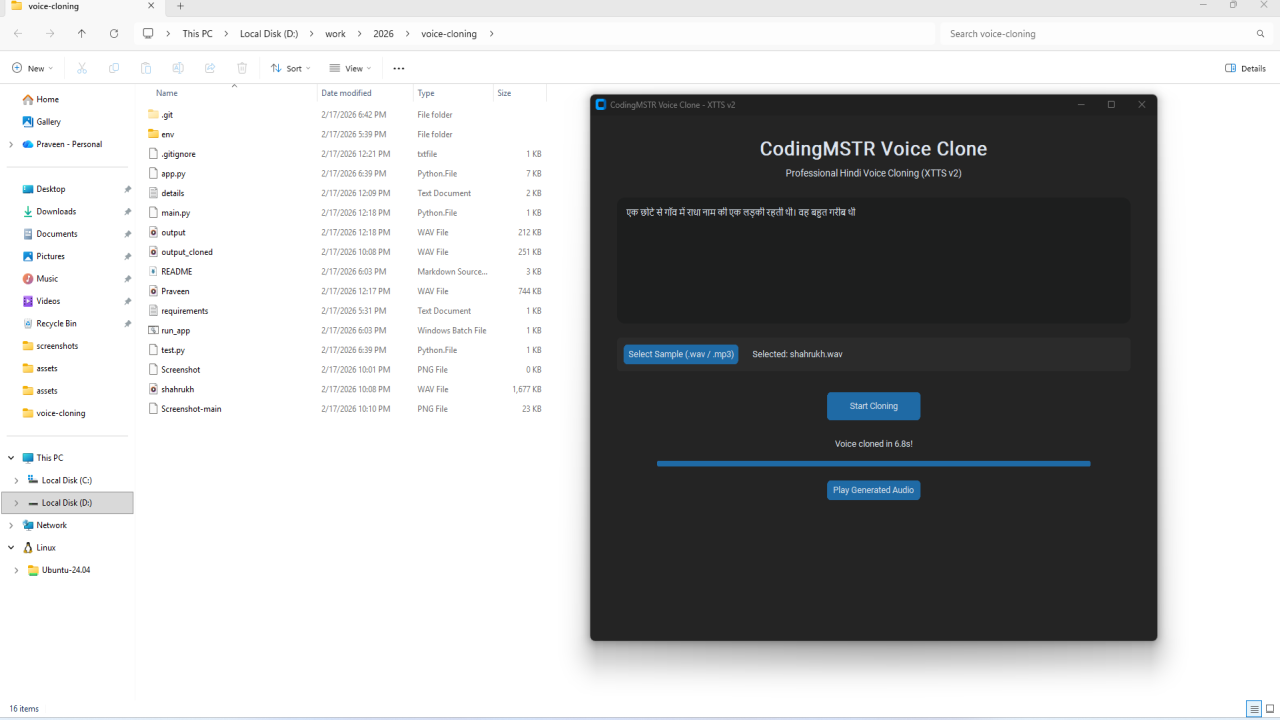Click the voice cloning progress bar
Image resolution: width=1280 pixels, height=720 pixels.
(873, 464)
